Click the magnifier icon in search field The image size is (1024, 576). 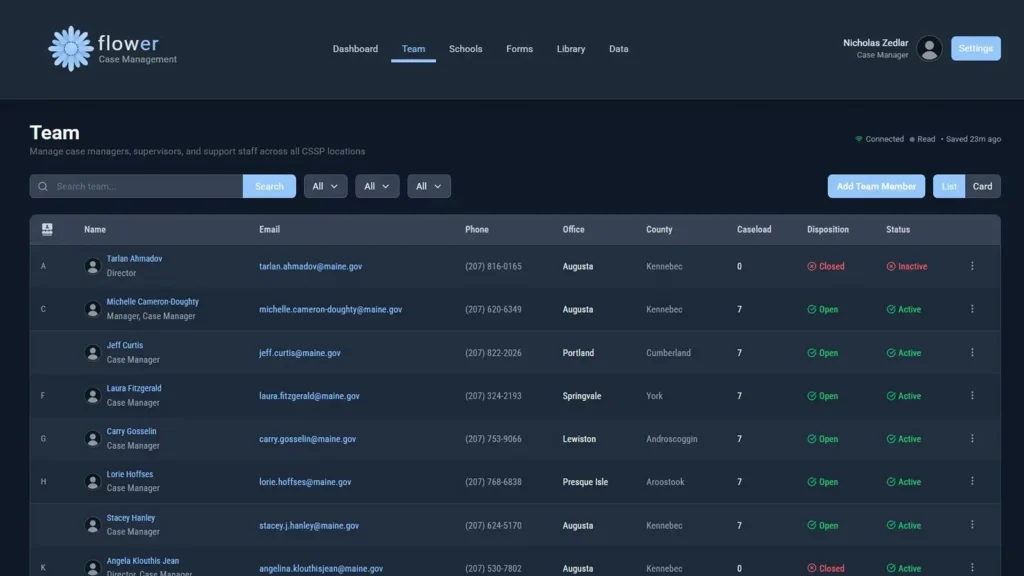point(43,186)
